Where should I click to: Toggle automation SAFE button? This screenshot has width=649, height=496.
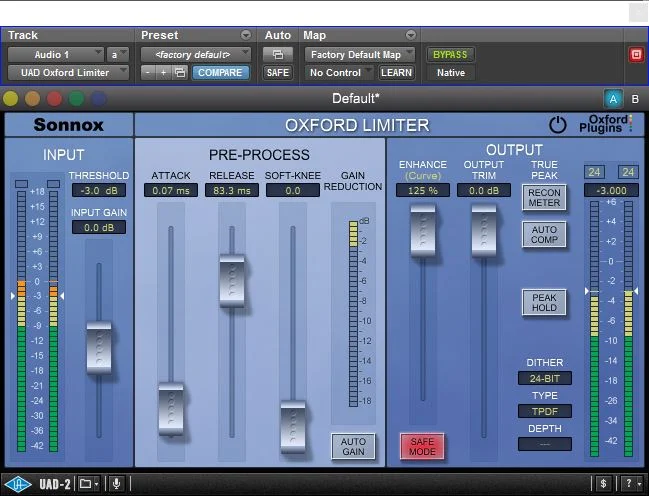pos(278,72)
